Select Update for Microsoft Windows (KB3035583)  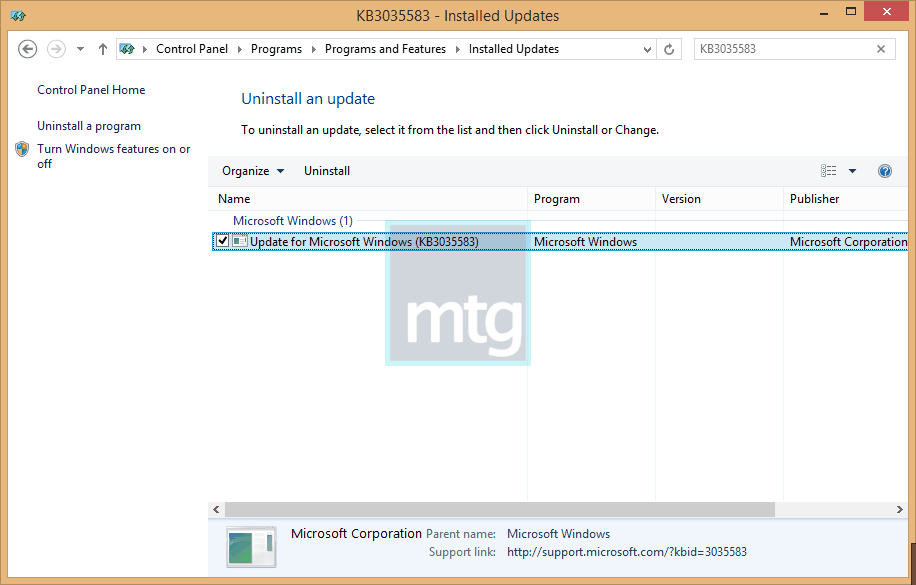point(364,242)
